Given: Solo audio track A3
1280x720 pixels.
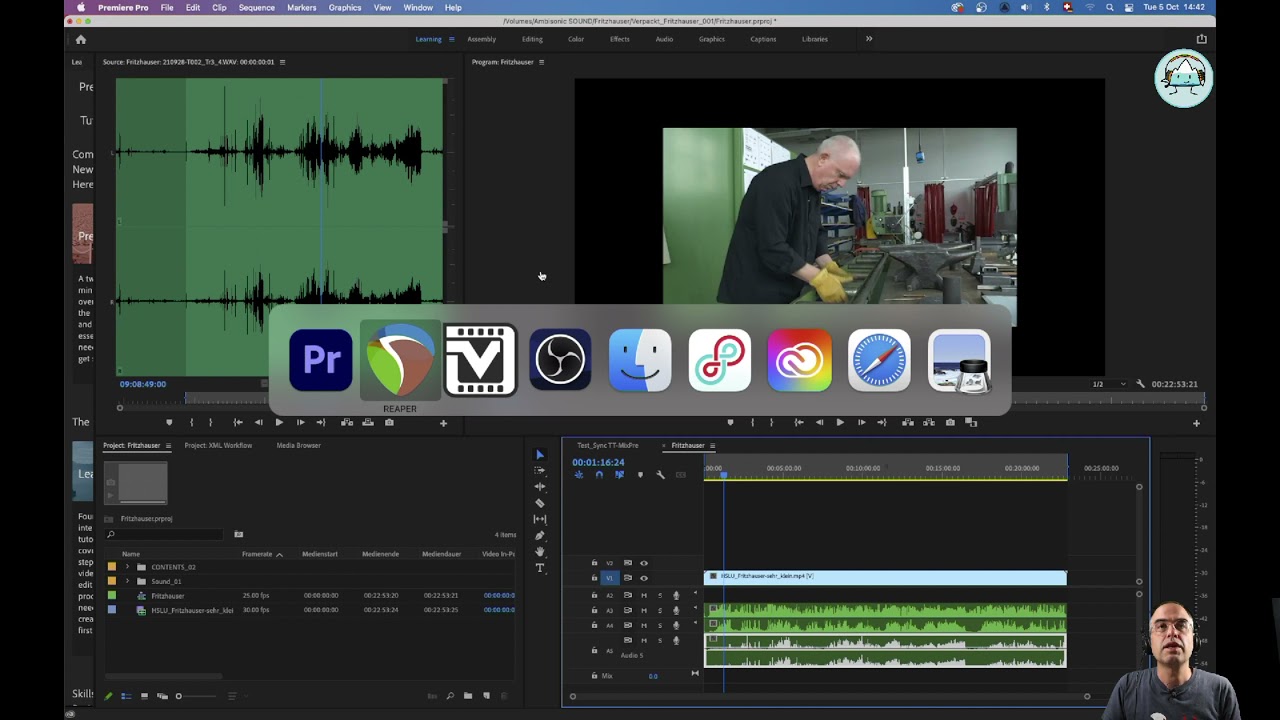Looking at the screenshot, I should point(659,610).
